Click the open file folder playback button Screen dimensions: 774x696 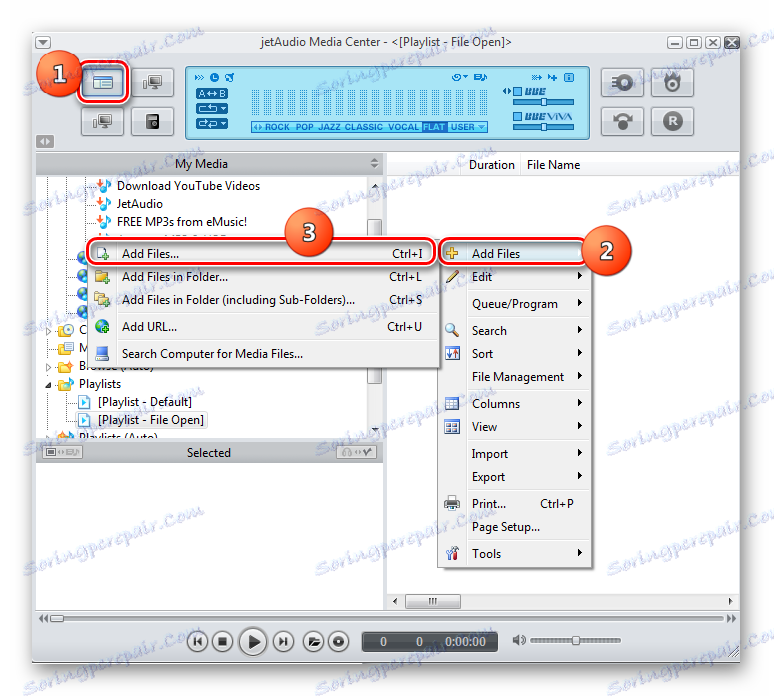(x=313, y=642)
